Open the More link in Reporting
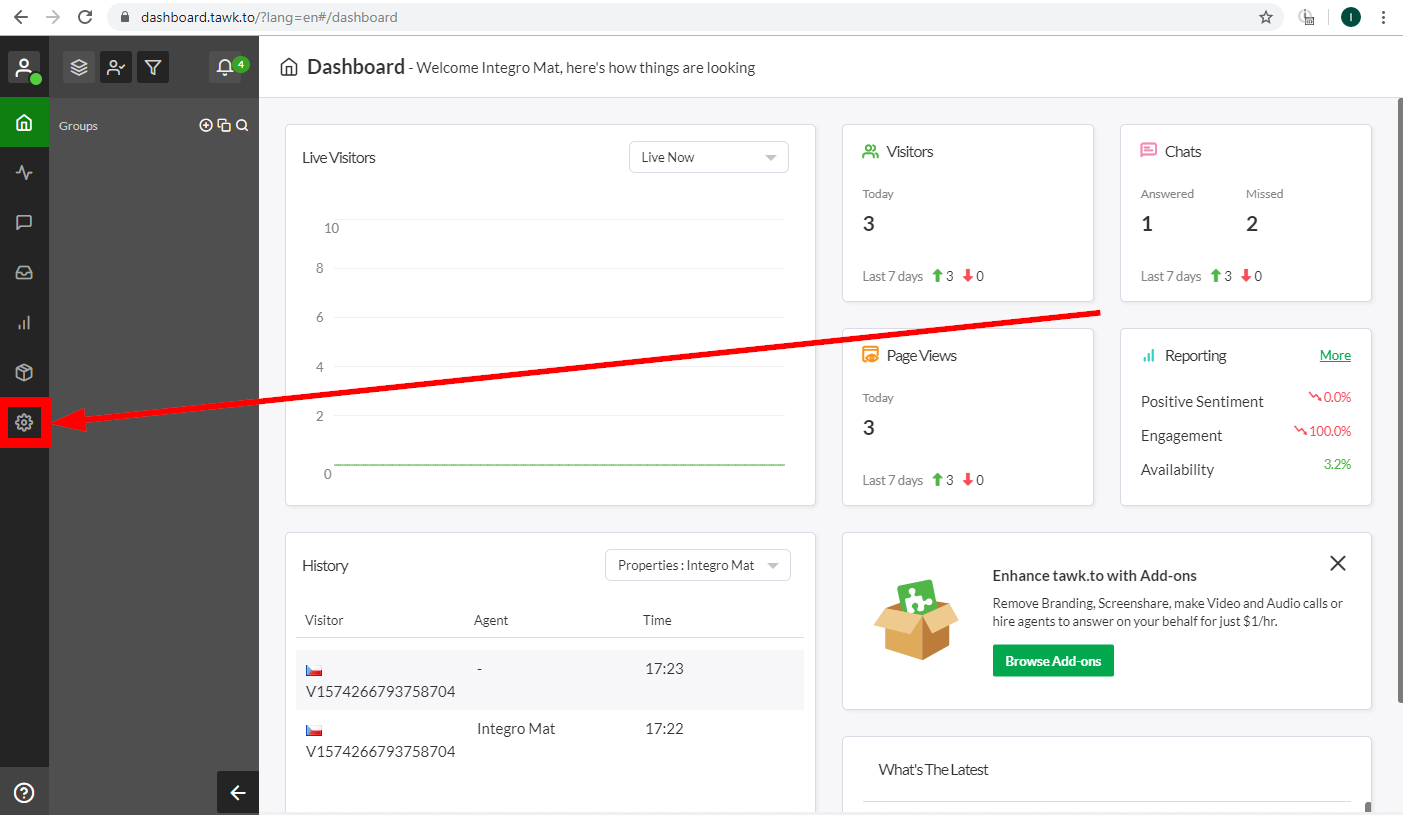The height and width of the screenshot is (815, 1403). click(1334, 355)
